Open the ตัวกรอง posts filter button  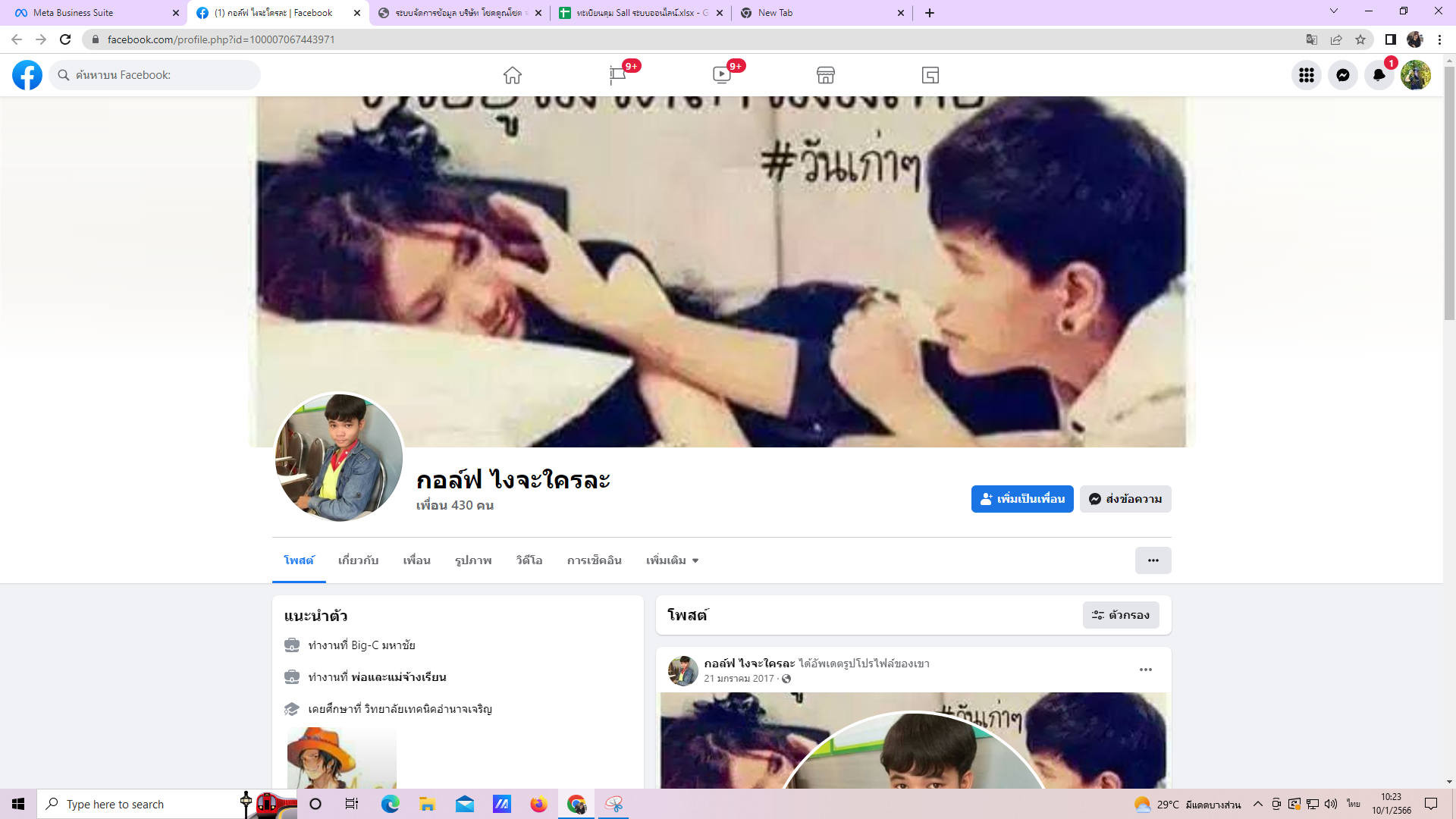(1121, 615)
